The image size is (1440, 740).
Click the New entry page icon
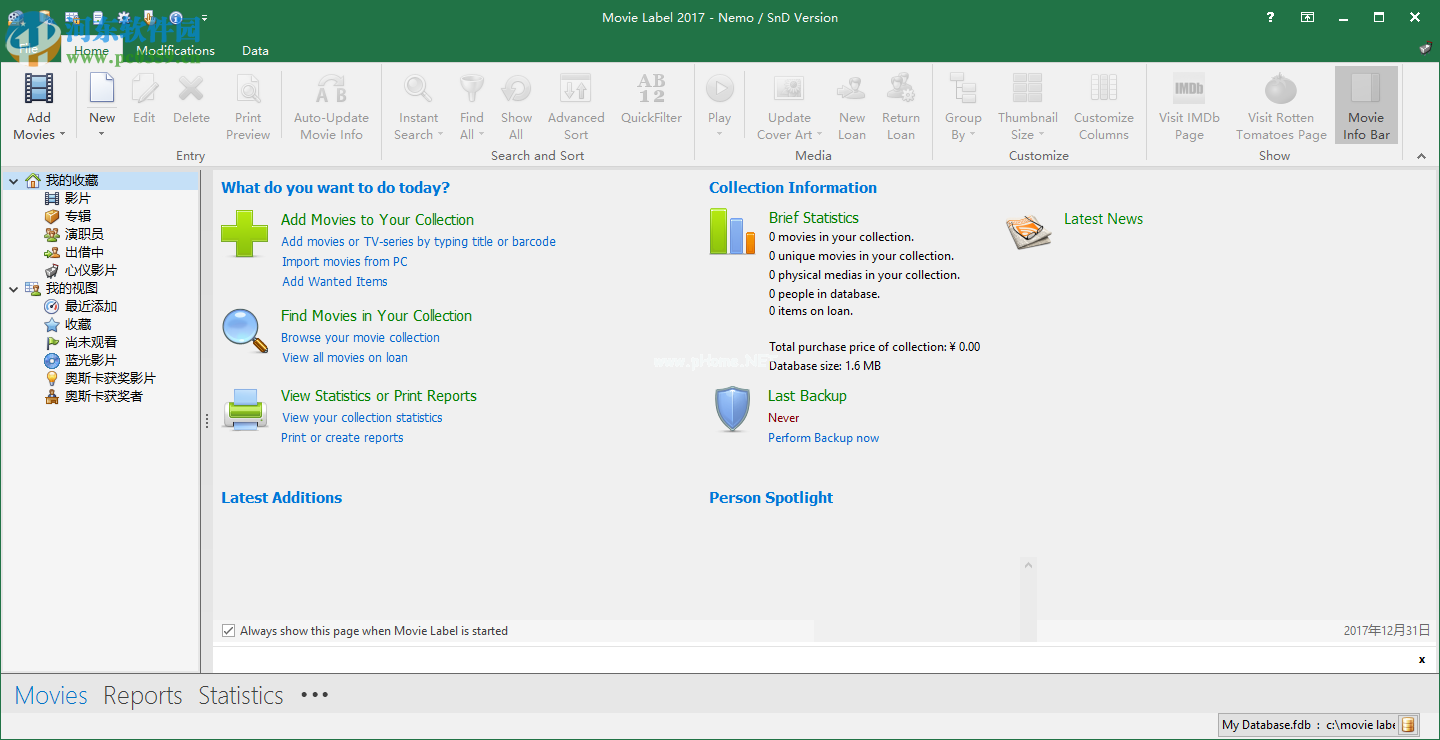(102, 89)
